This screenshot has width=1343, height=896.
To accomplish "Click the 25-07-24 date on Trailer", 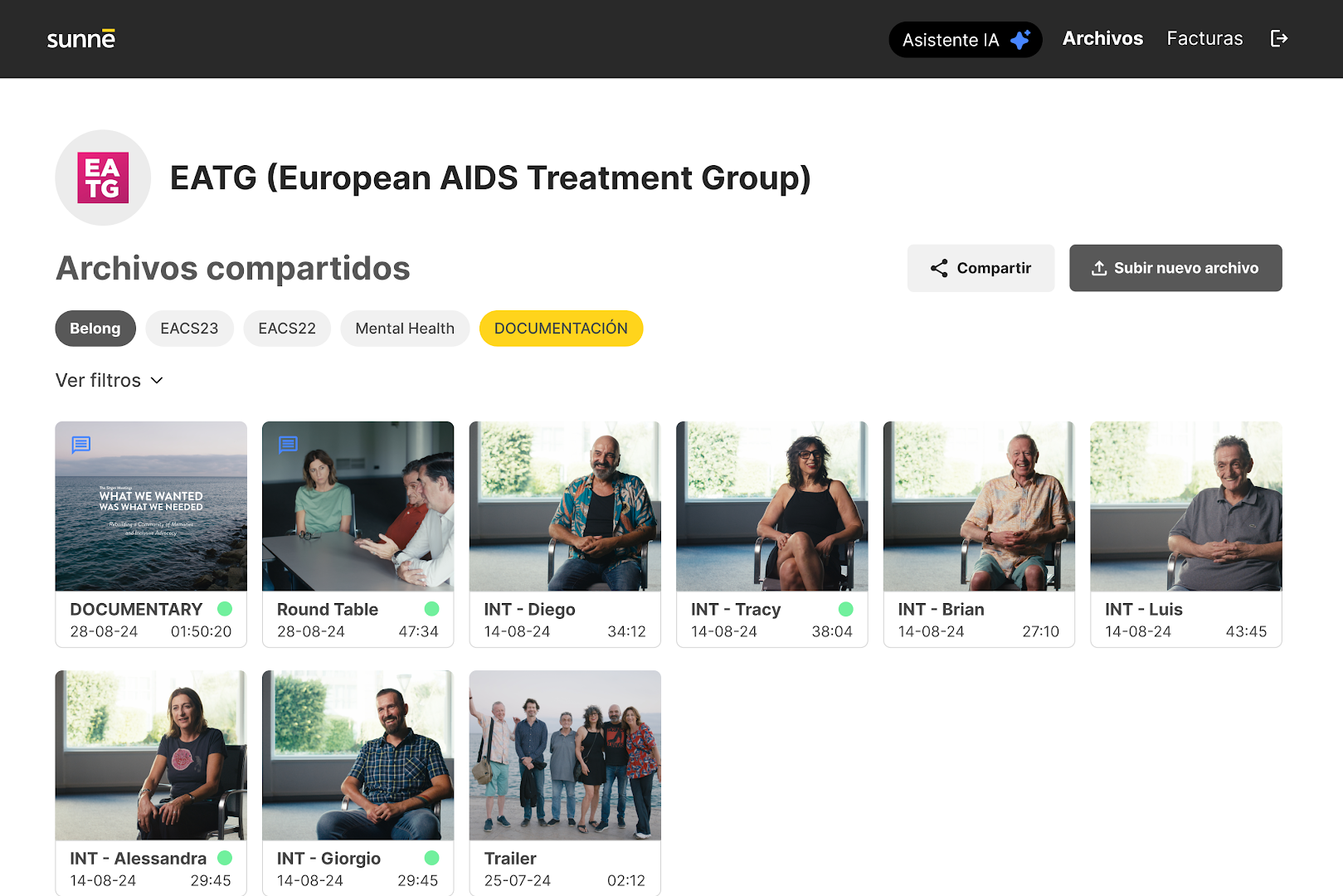I will coord(518,880).
